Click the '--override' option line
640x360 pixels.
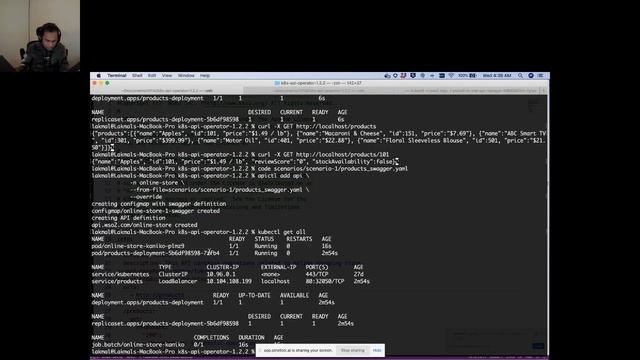(146, 197)
